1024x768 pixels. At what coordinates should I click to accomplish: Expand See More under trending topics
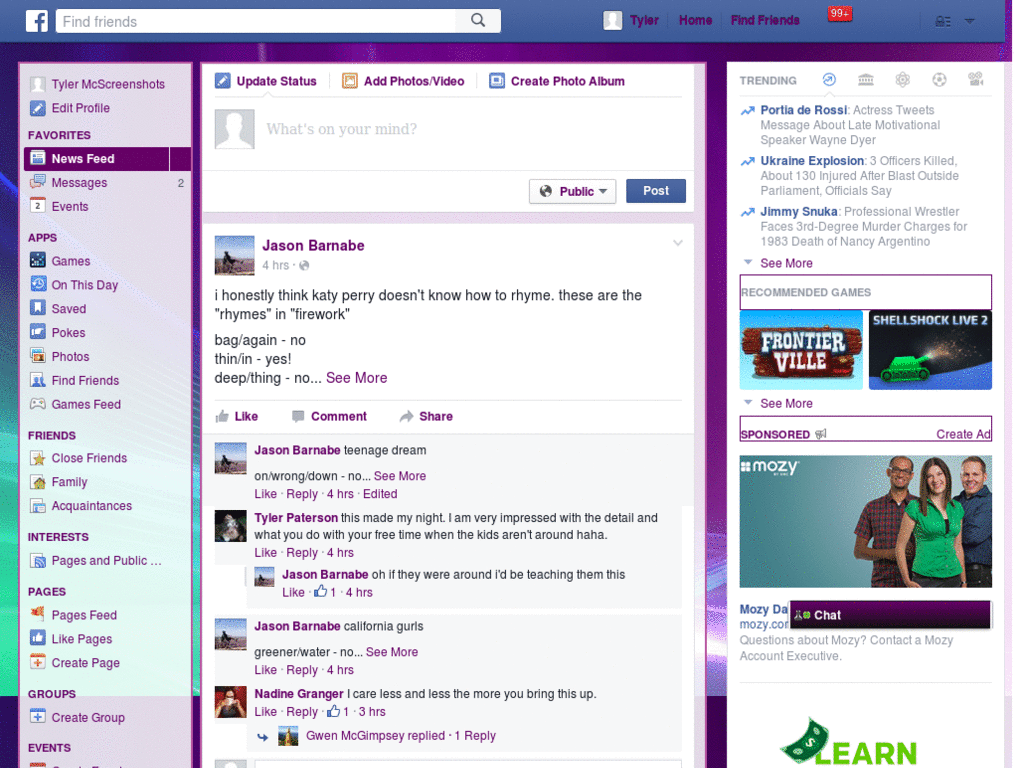[786, 263]
